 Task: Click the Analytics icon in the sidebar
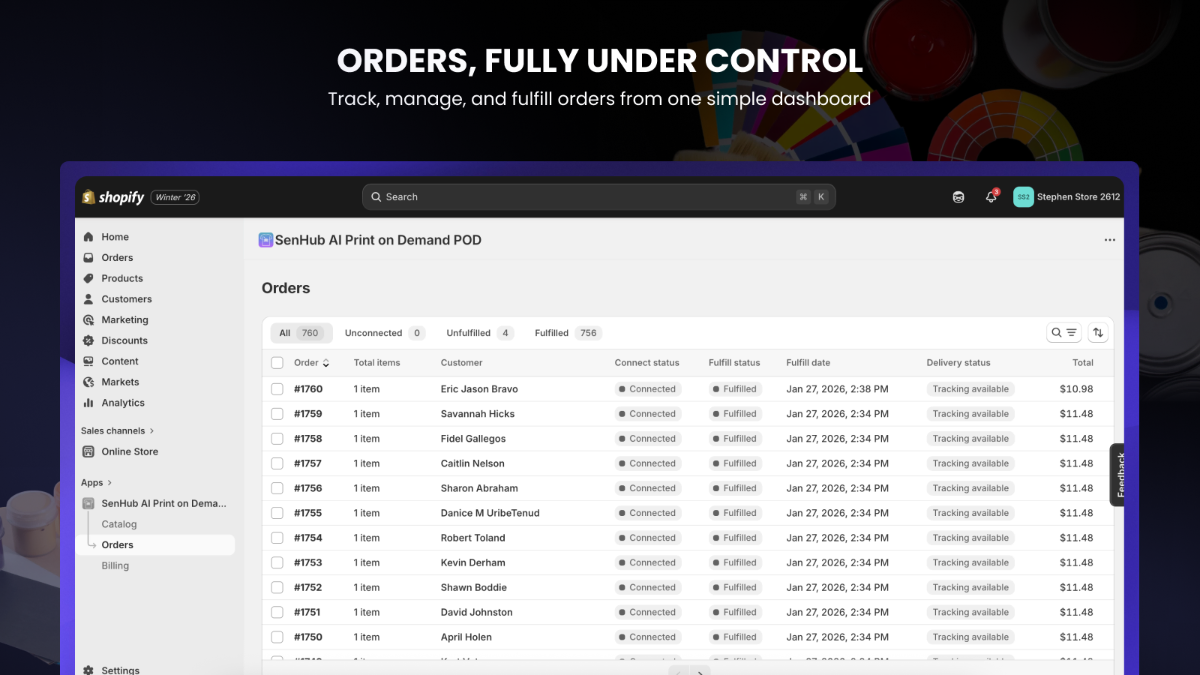pyautogui.click(x=91, y=402)
